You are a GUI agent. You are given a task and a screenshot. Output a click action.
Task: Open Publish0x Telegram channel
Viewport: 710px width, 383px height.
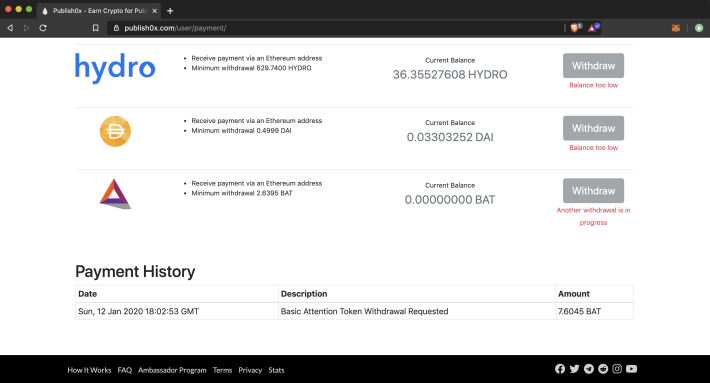(589, 369)
